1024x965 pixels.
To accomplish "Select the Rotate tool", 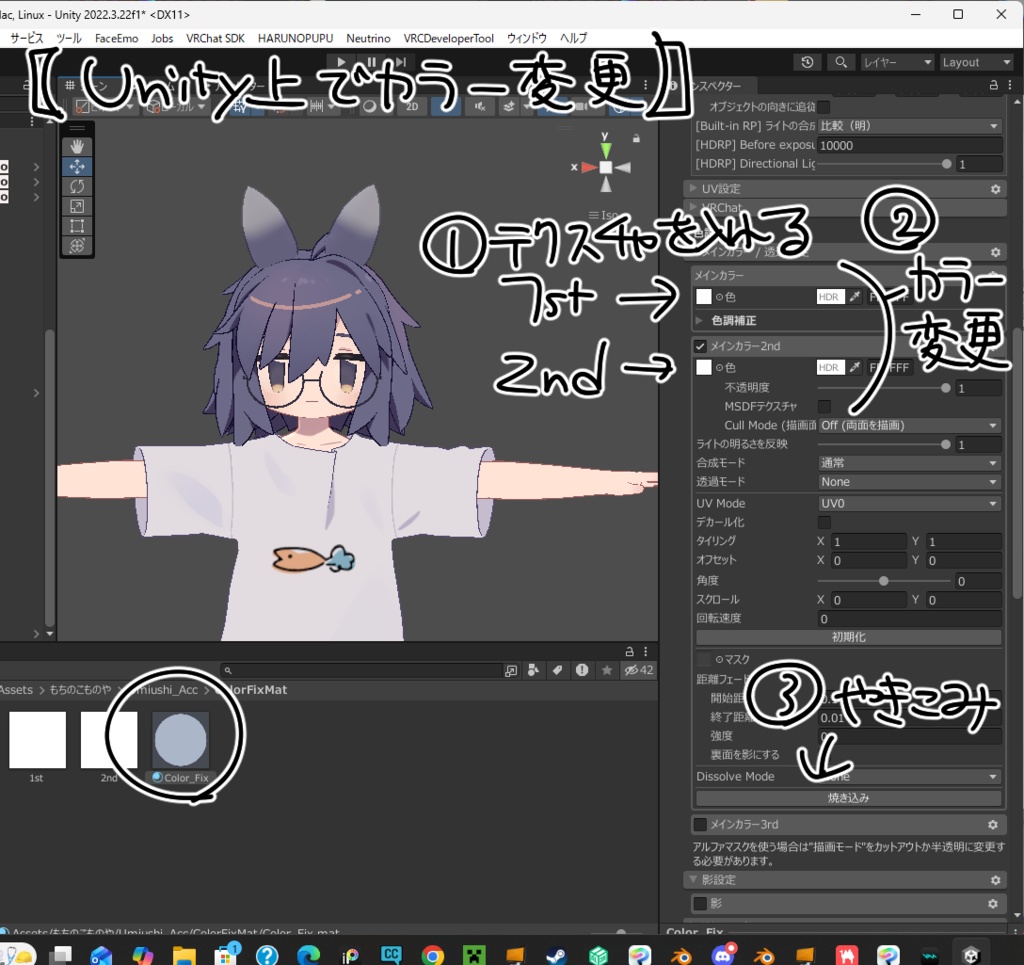I will 77,186.
